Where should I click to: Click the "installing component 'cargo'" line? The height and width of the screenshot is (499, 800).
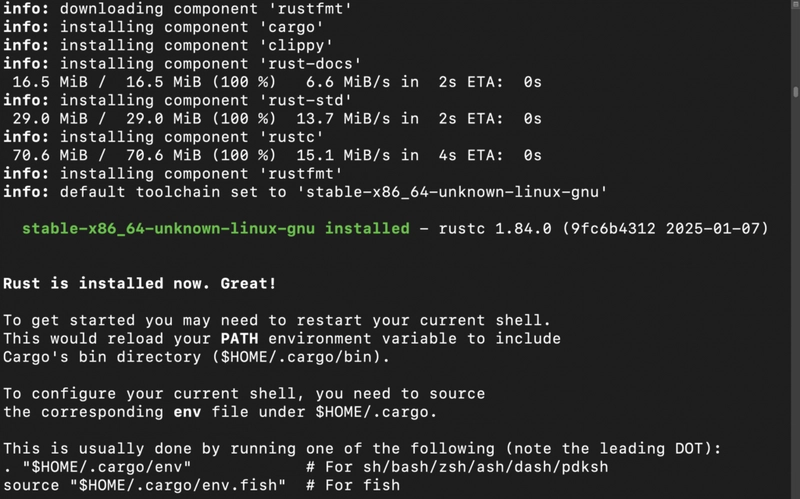[163, 27]
